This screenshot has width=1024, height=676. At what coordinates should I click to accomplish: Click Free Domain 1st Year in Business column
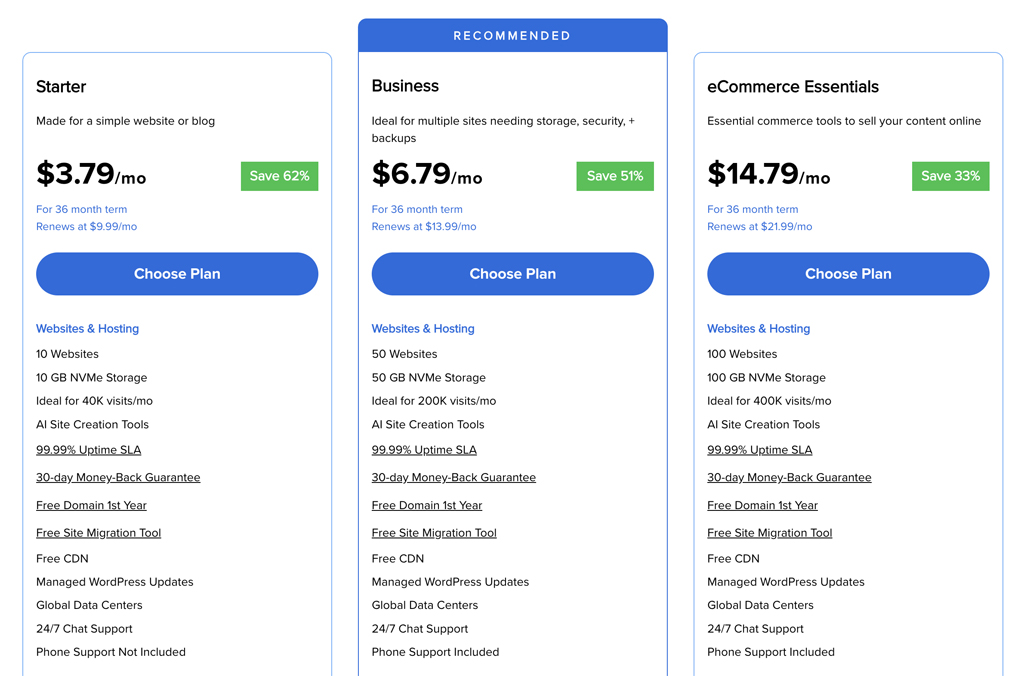click(x=427, y=505)
